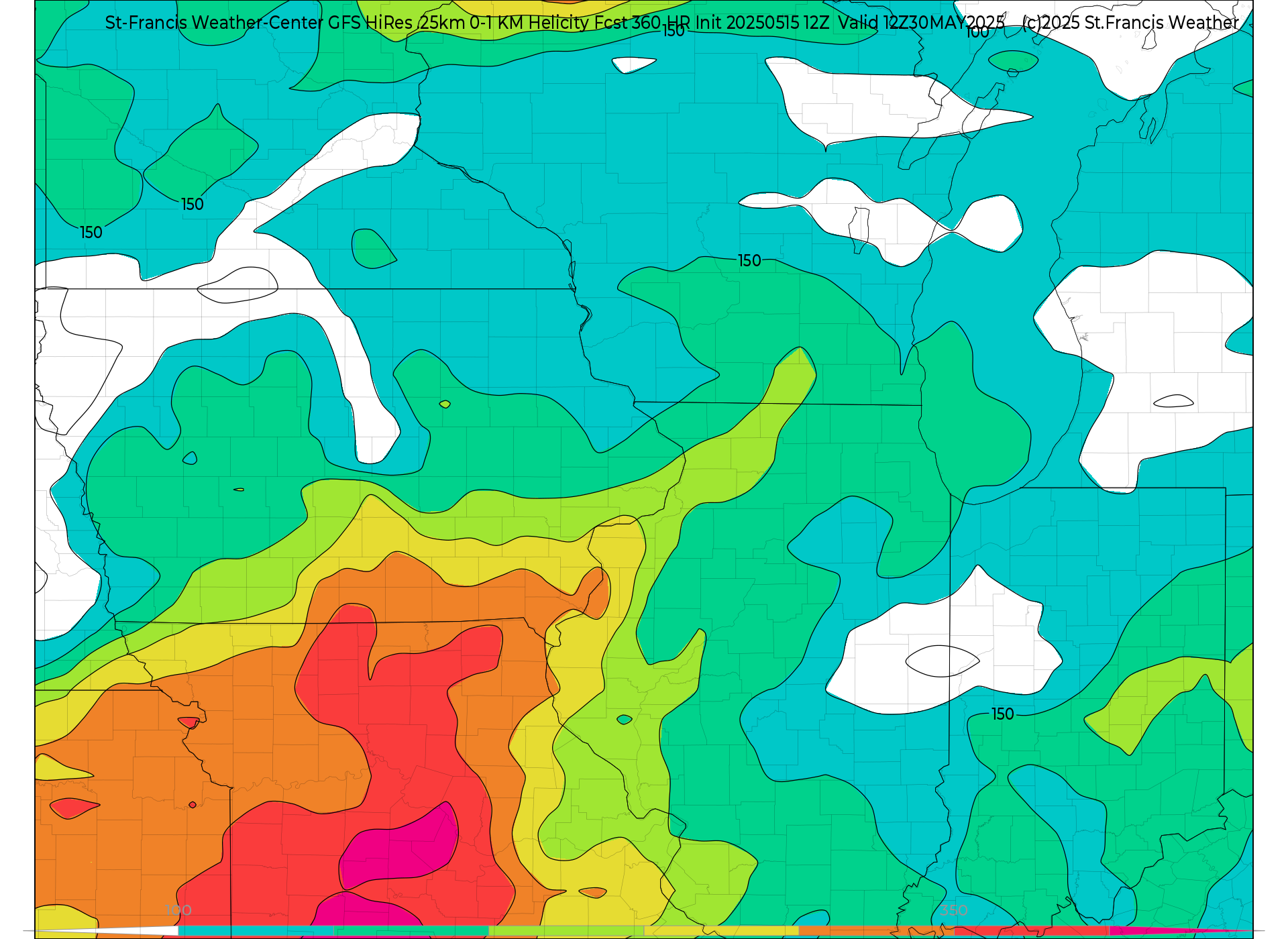Select the cyan segment of the color bar

coord(256,931)
